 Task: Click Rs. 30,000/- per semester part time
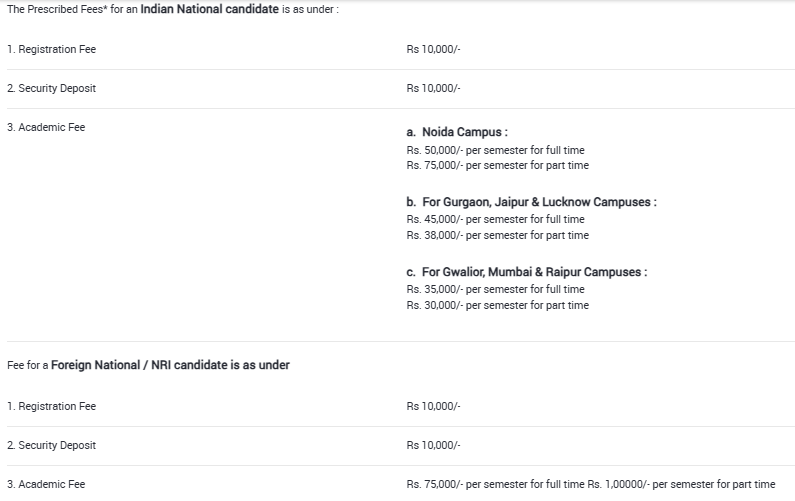pyautogui.click(x=498, y=305)
